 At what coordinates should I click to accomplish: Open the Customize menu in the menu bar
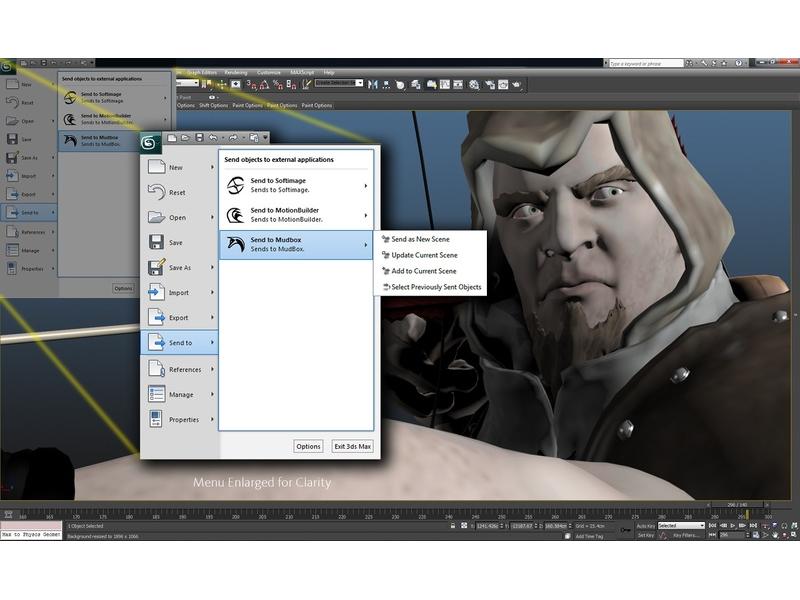tap(268, 72)
